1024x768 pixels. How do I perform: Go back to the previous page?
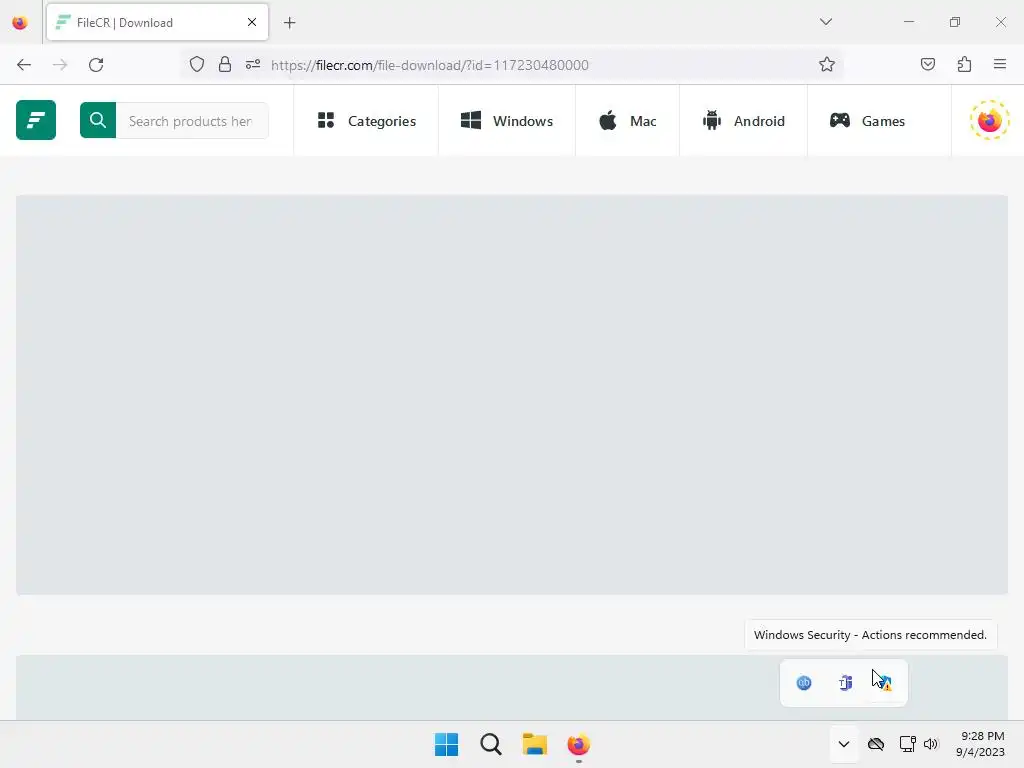point(24,65)
